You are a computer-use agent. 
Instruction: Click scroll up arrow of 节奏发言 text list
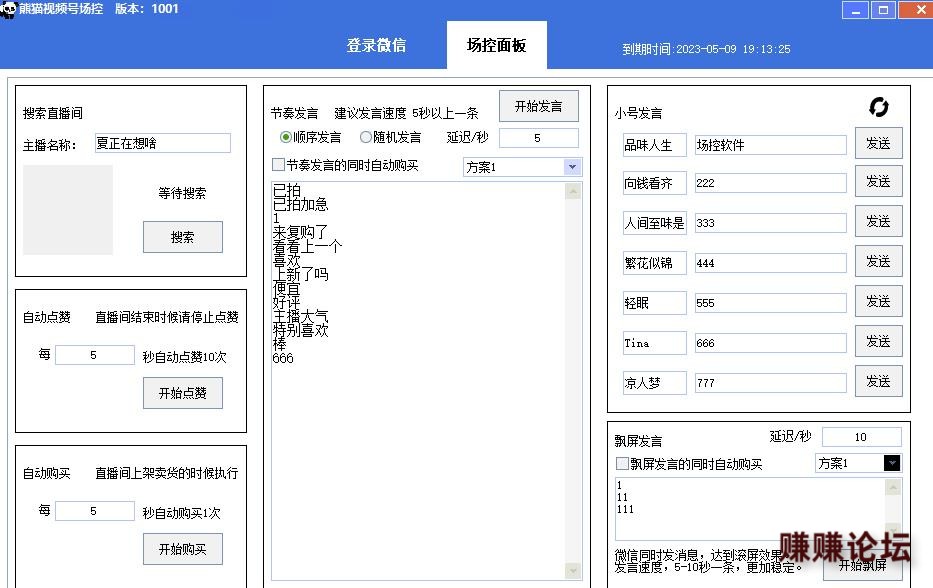tap(573, 191)
